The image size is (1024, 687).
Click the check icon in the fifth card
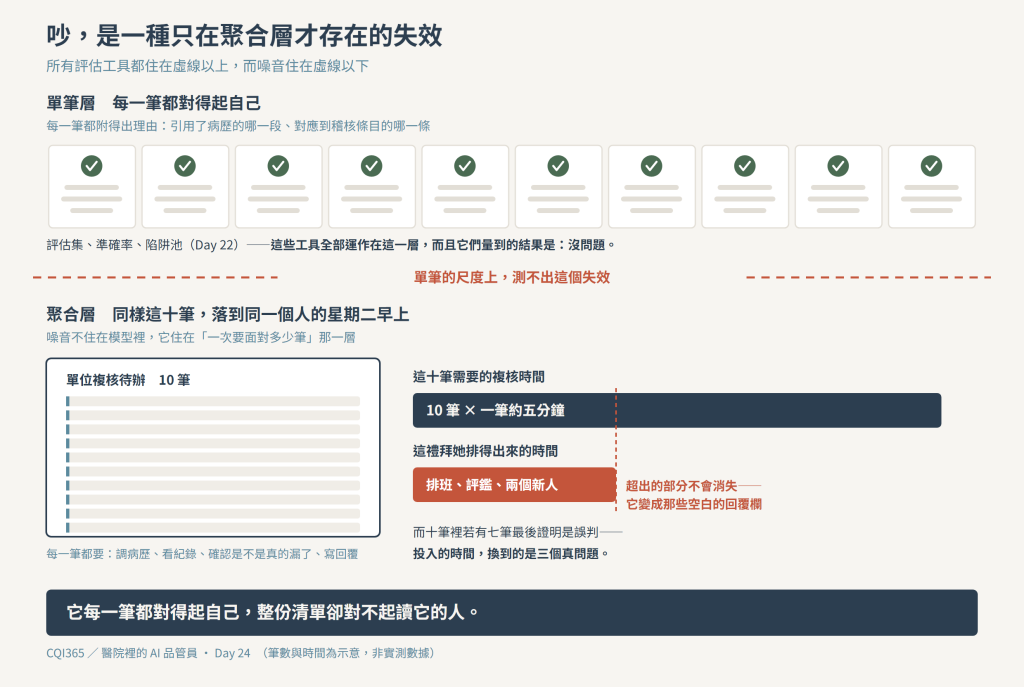465,166
